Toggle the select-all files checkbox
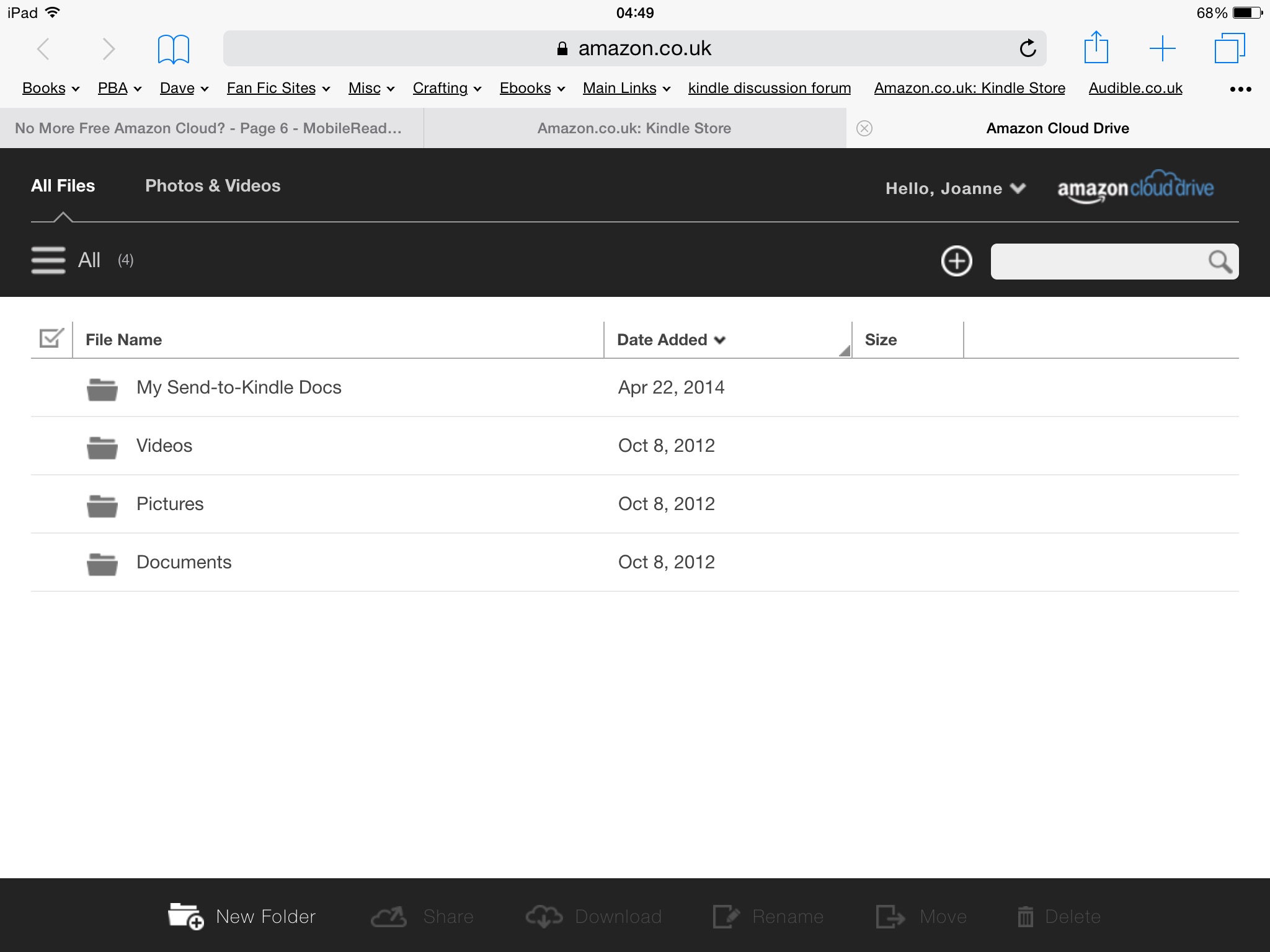Screen dimensions: 1270x952 point(51,338)
